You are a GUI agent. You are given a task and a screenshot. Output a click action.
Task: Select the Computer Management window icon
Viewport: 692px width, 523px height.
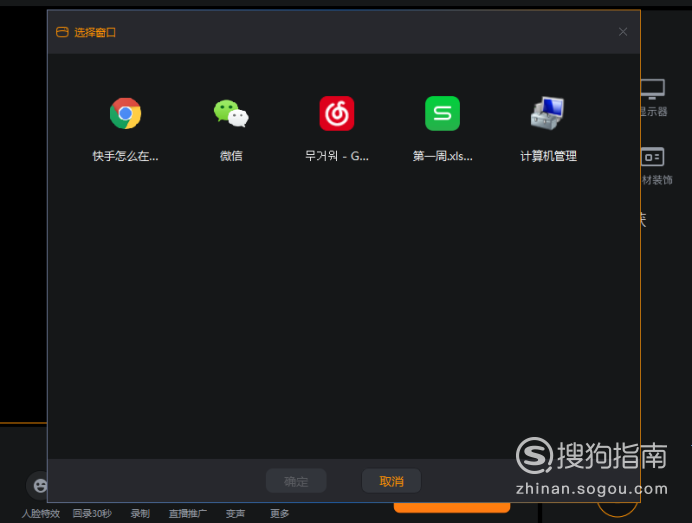[548, 113]
